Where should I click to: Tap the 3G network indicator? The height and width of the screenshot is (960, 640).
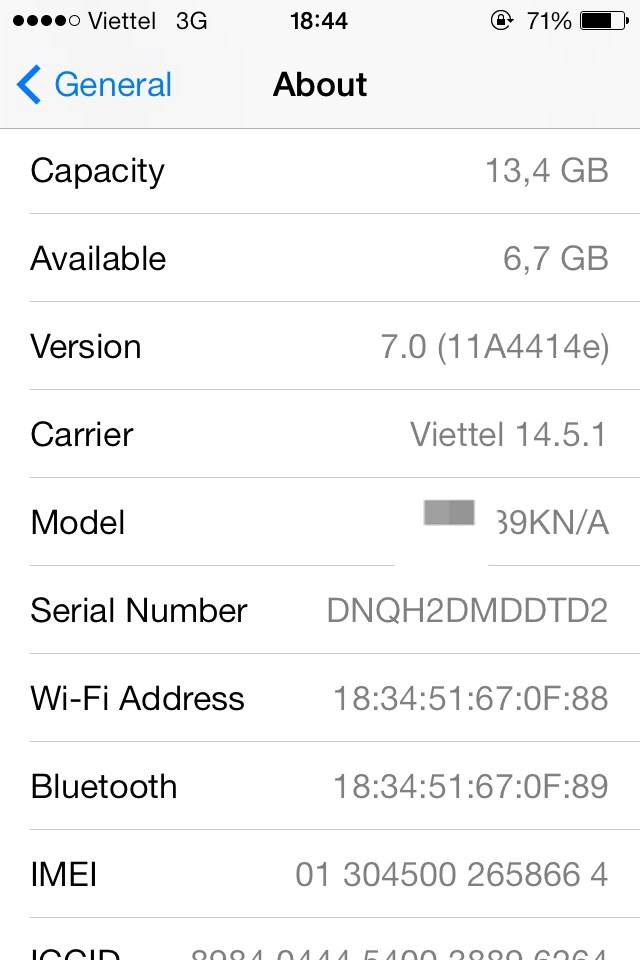coord(191,20)
